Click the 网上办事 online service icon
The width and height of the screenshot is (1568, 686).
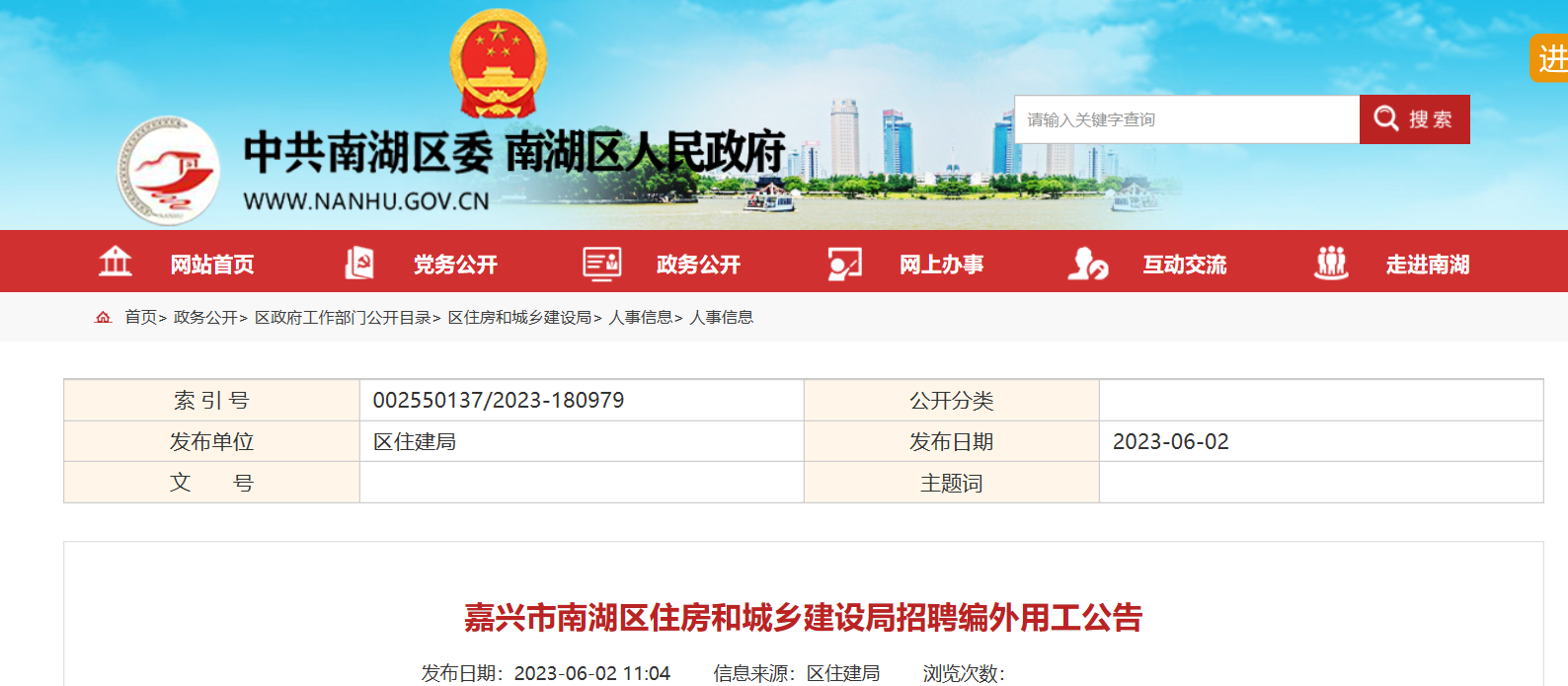844,264
